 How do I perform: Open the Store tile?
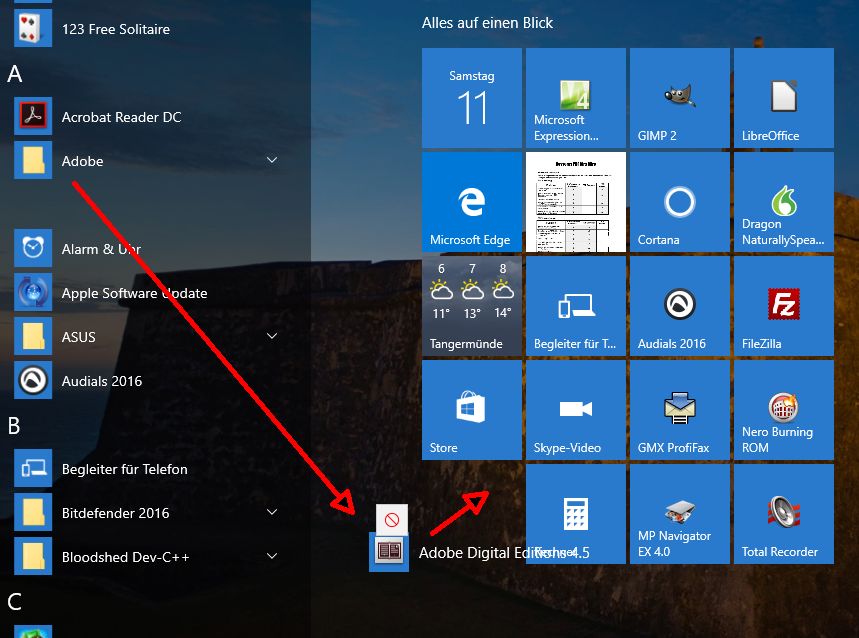pyautogui.click(x=472, y=410)
